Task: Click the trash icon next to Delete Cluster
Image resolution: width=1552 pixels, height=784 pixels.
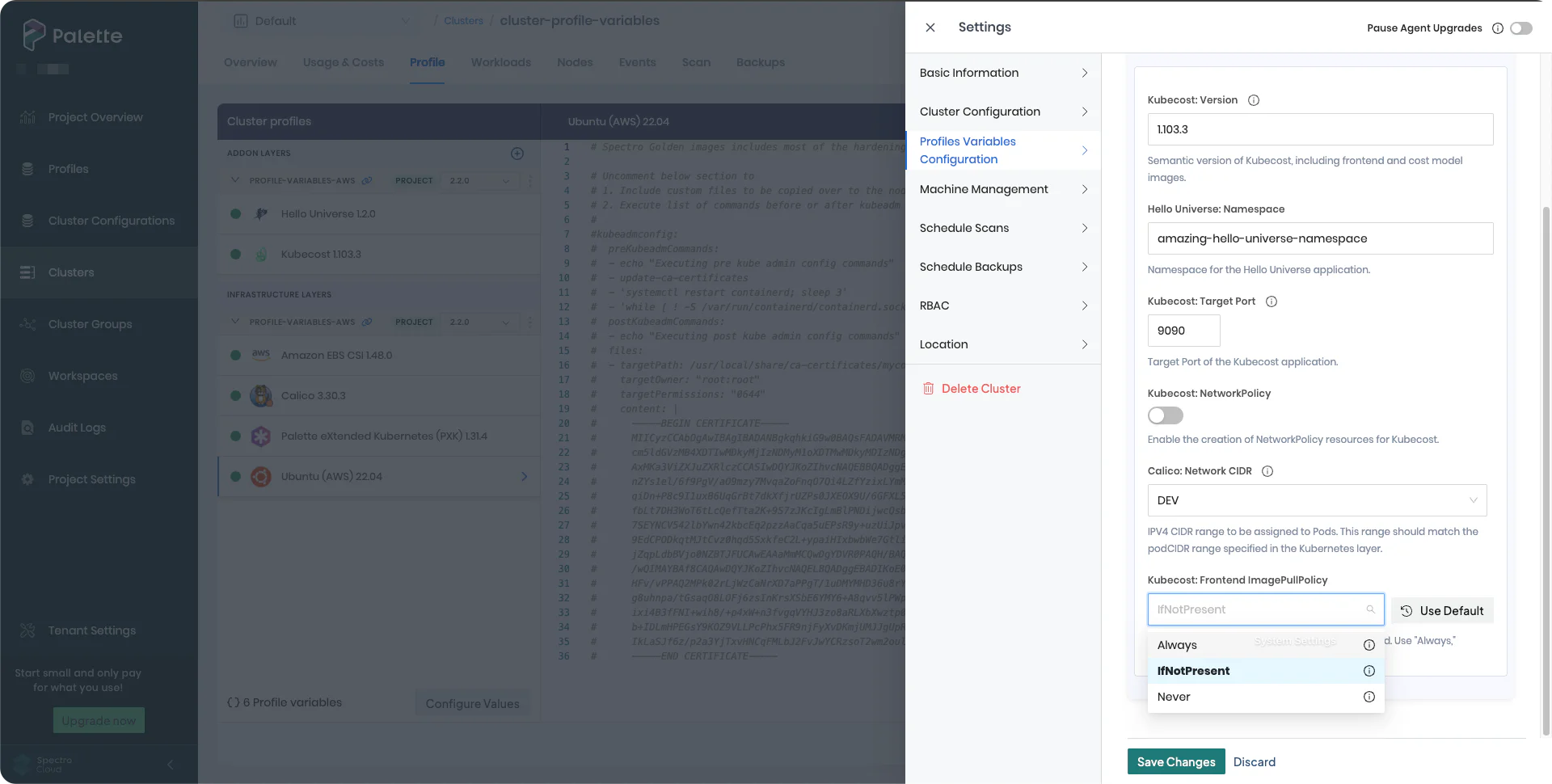Action: point(928,388)
